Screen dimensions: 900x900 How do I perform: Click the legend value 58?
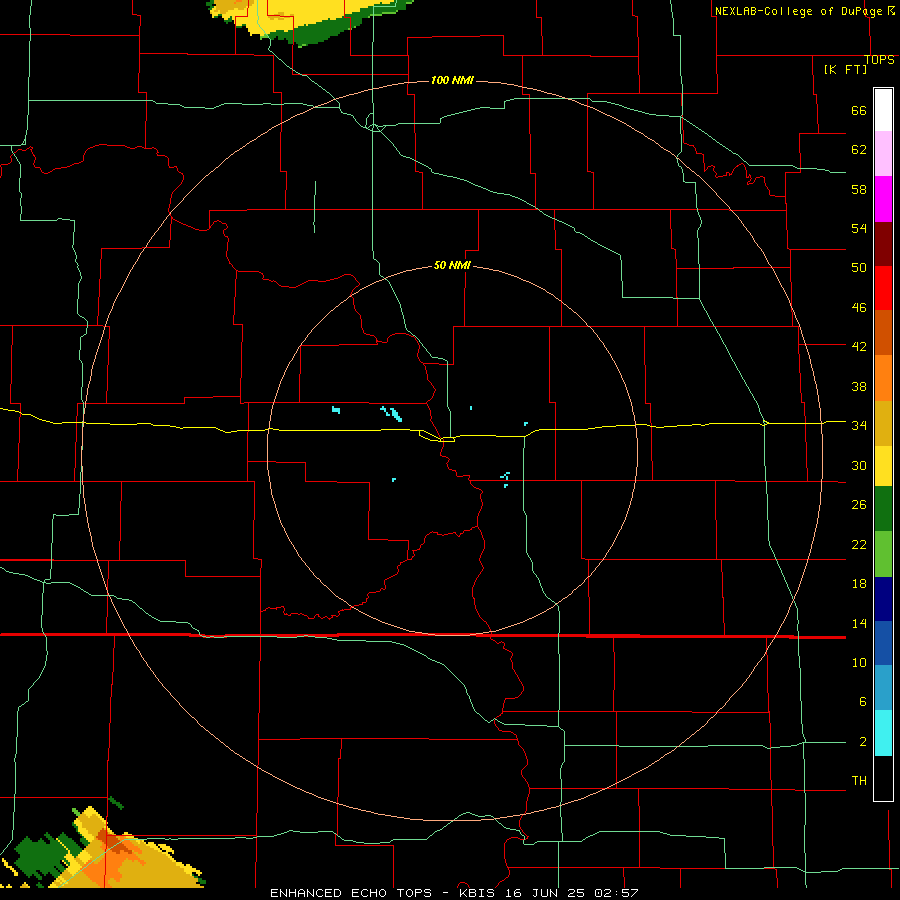click(x=859, y=189)
